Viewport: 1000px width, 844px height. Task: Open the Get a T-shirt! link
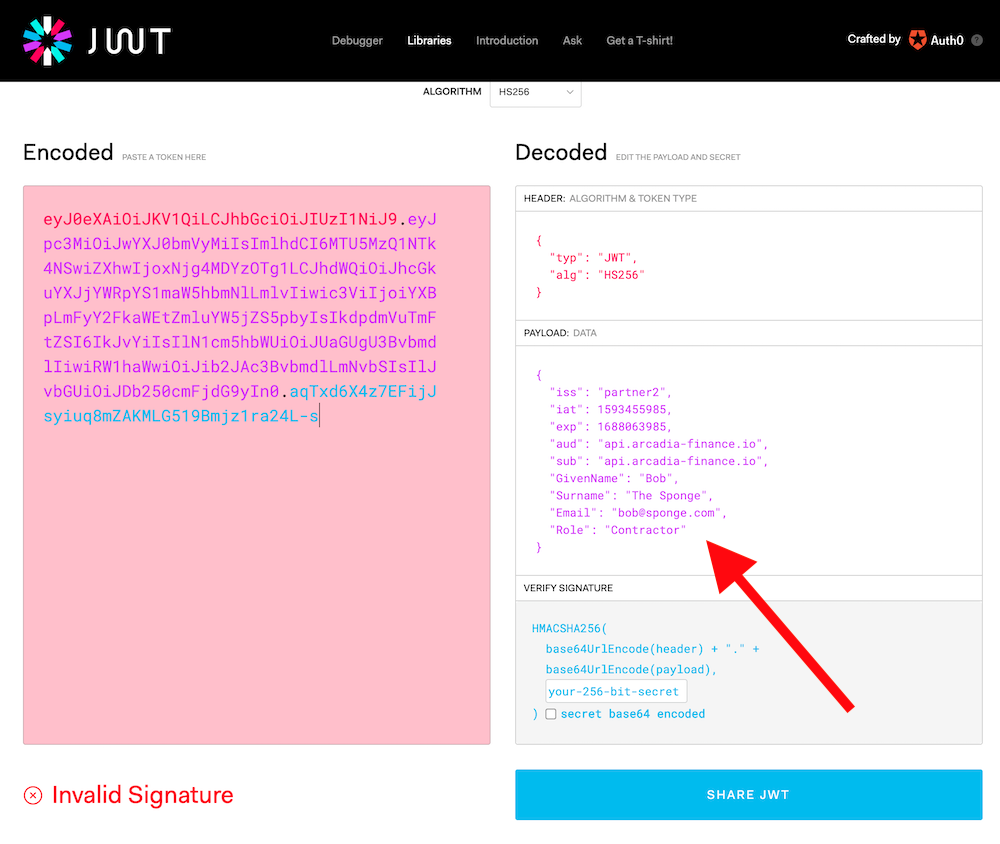[640, 40]
